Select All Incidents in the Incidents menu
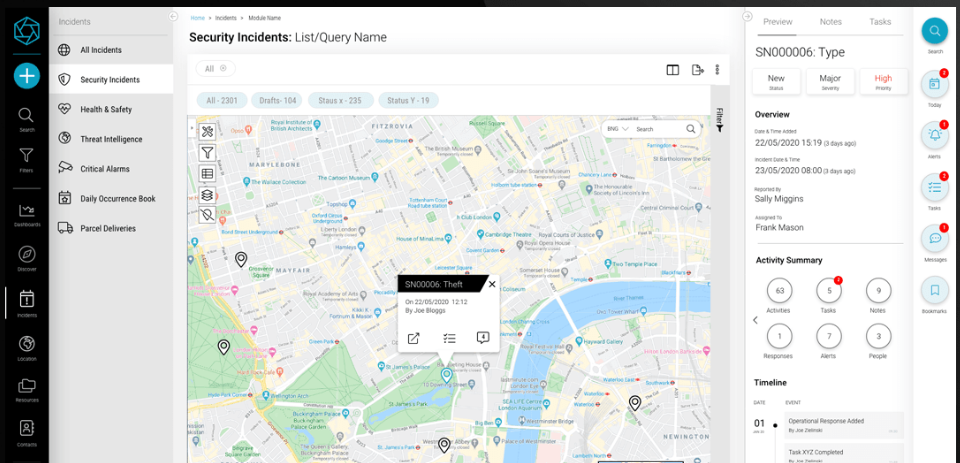 point(111,50)
